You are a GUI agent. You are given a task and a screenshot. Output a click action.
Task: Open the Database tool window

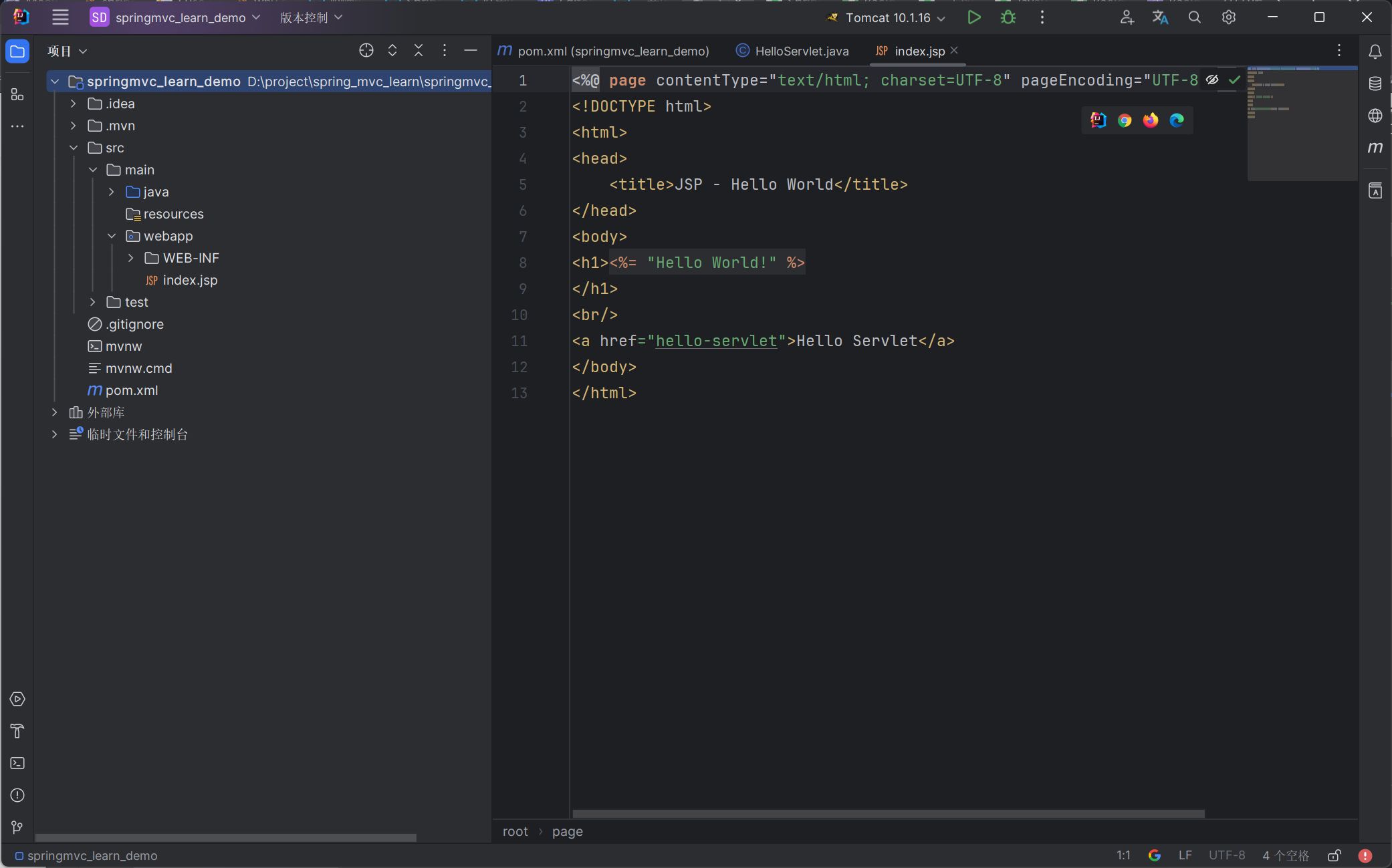(x=1375, y=84)
